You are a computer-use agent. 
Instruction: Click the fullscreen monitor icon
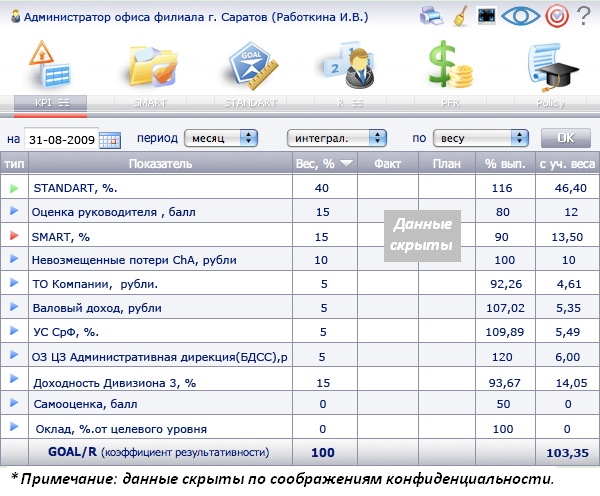[x=487, y=16]
